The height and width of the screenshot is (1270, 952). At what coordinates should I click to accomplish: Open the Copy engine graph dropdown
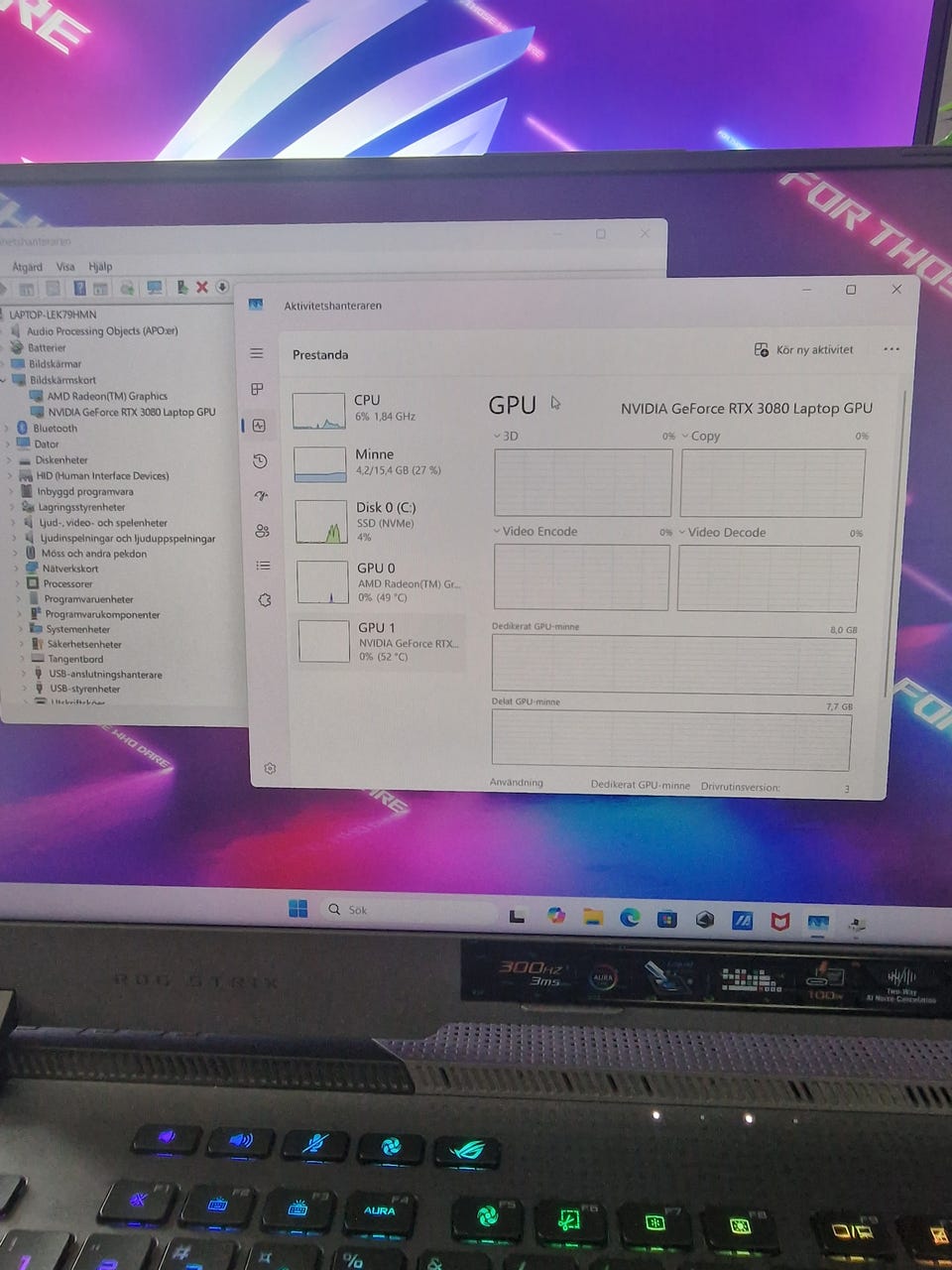click(x=684, y=436)
